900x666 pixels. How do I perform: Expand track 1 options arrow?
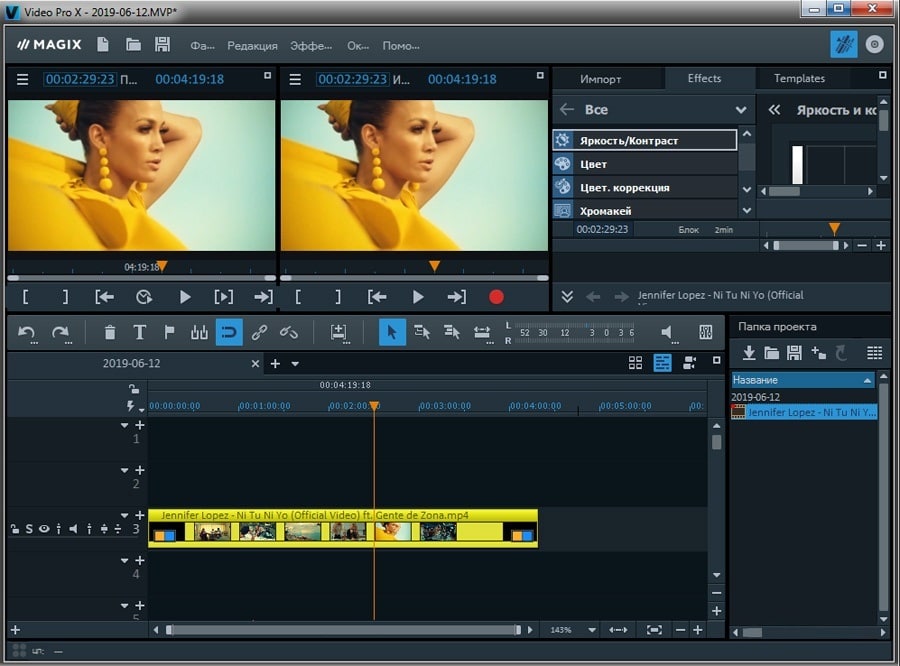point(125,425)
